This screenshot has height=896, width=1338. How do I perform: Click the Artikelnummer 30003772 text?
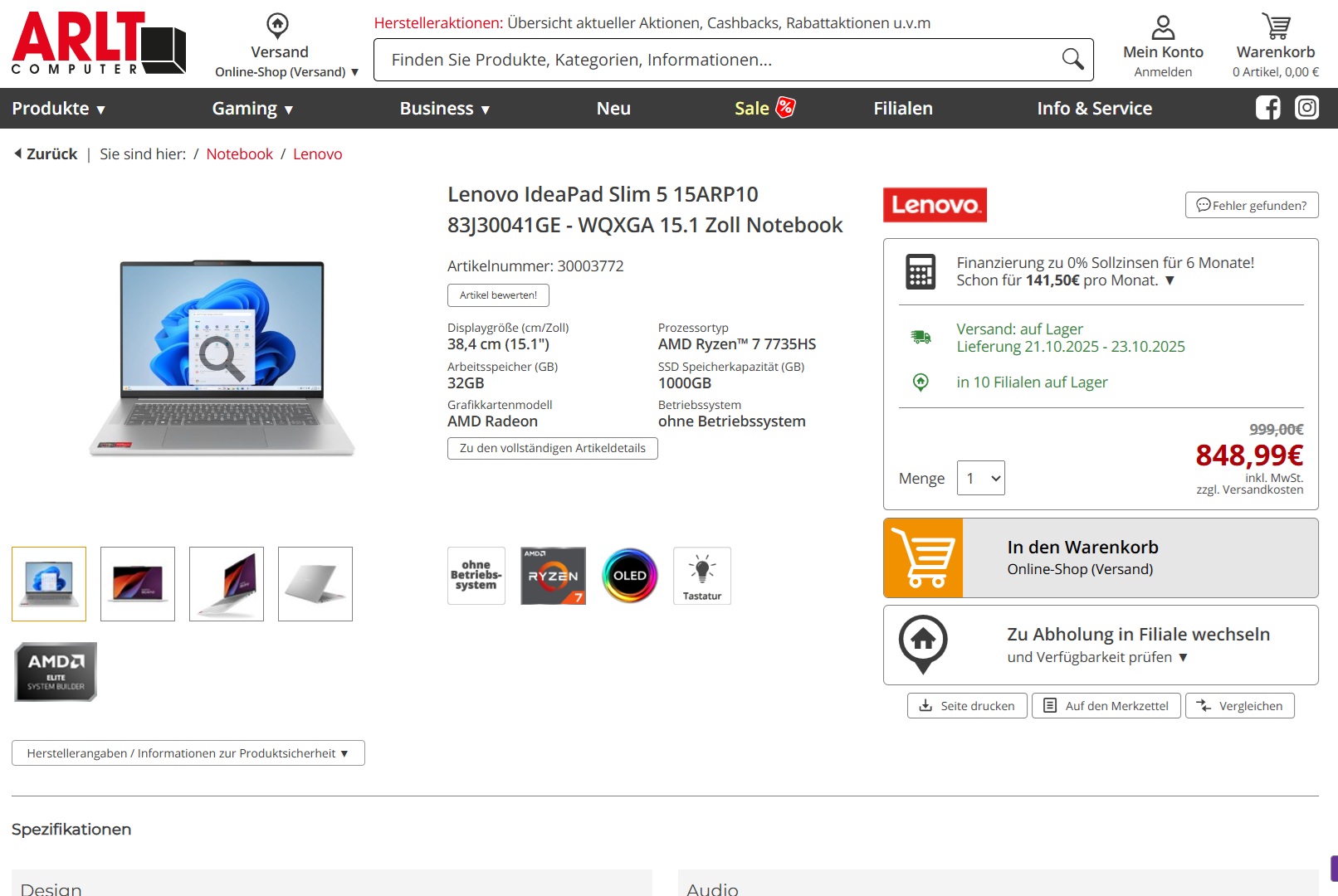(x=535, y=266)
